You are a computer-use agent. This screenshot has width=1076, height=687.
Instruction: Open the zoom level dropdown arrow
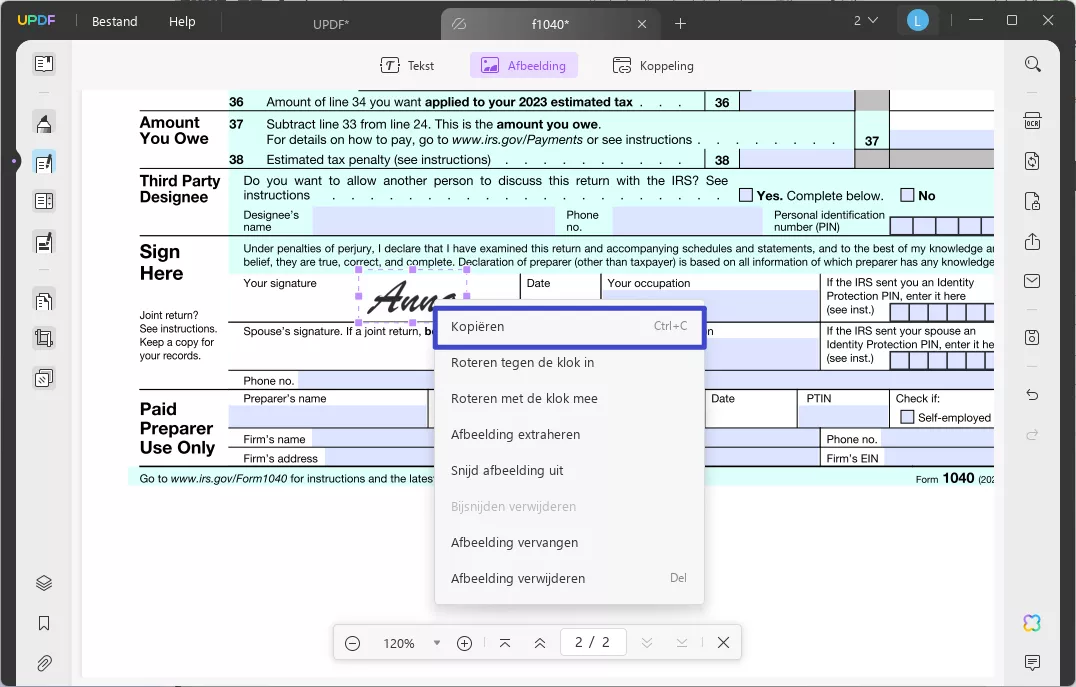(436, 643)
